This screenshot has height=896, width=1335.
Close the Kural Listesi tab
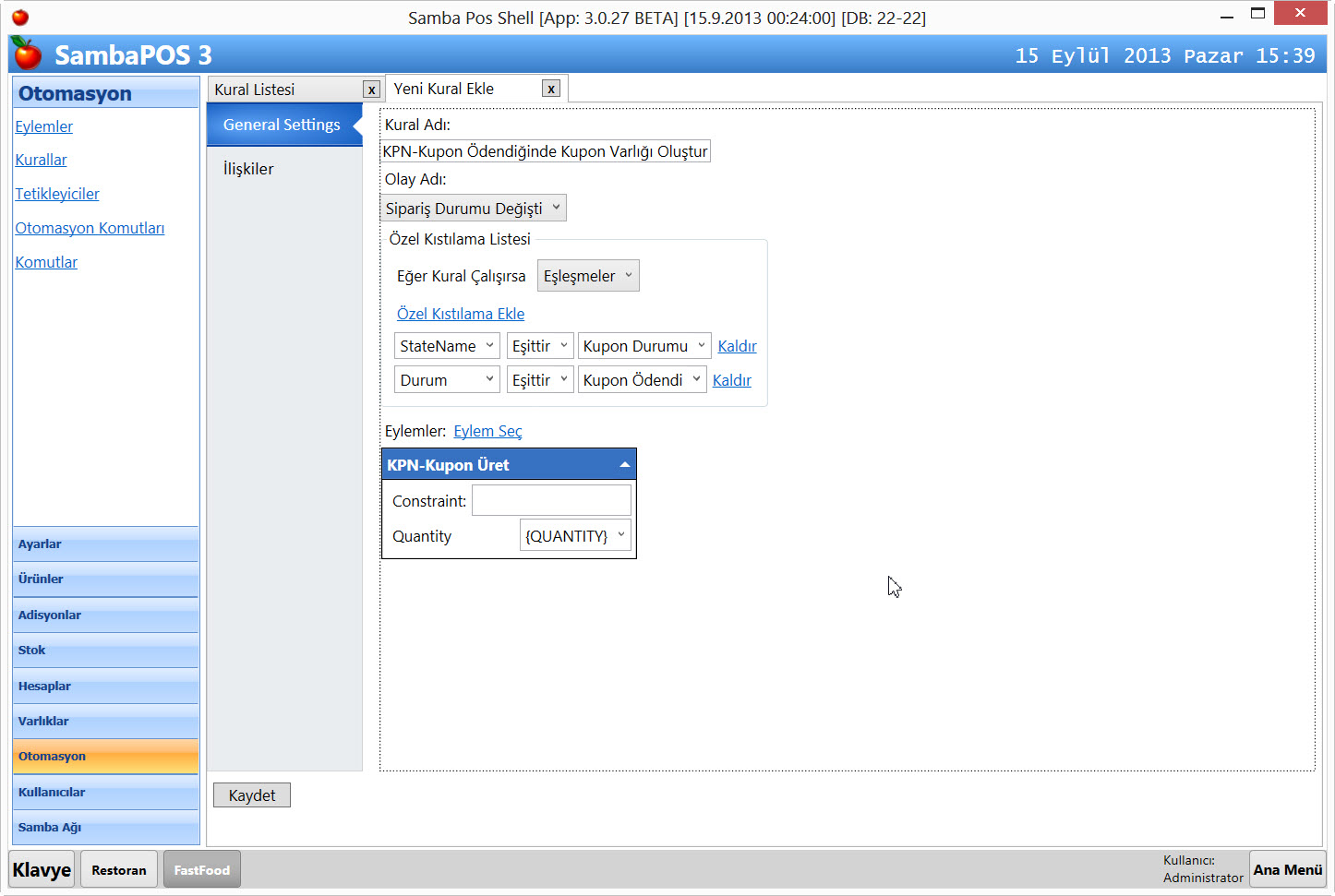coord(371,90)
